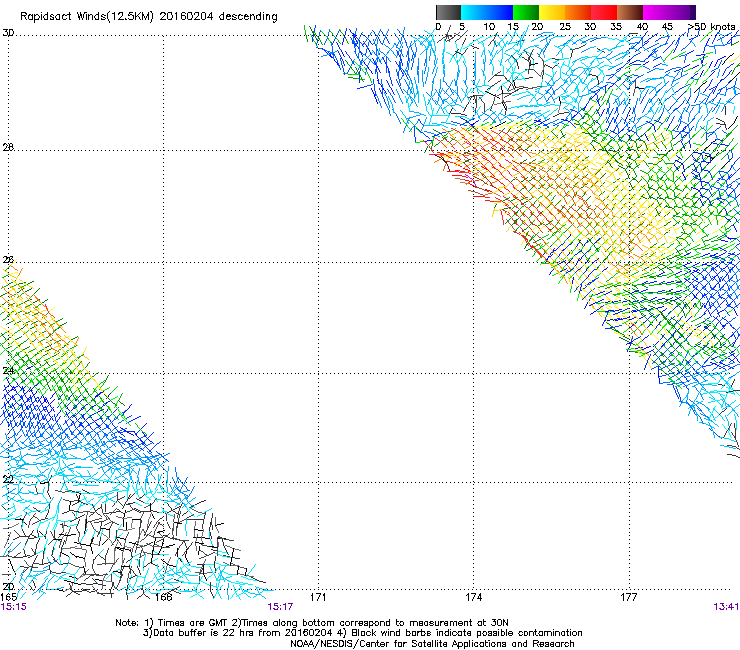The height and width of the screenshot is (650, 740).
Task: Click latitude label "30" on left axis
Action: point(8,33)
